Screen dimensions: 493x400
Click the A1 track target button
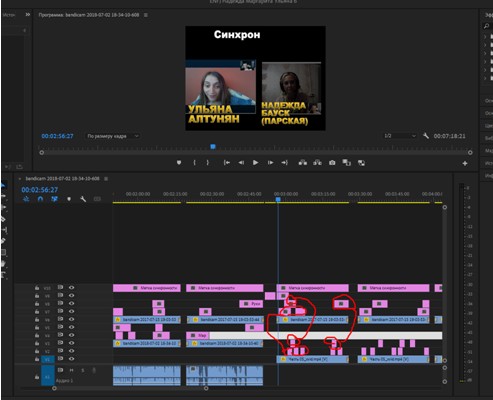47,375
